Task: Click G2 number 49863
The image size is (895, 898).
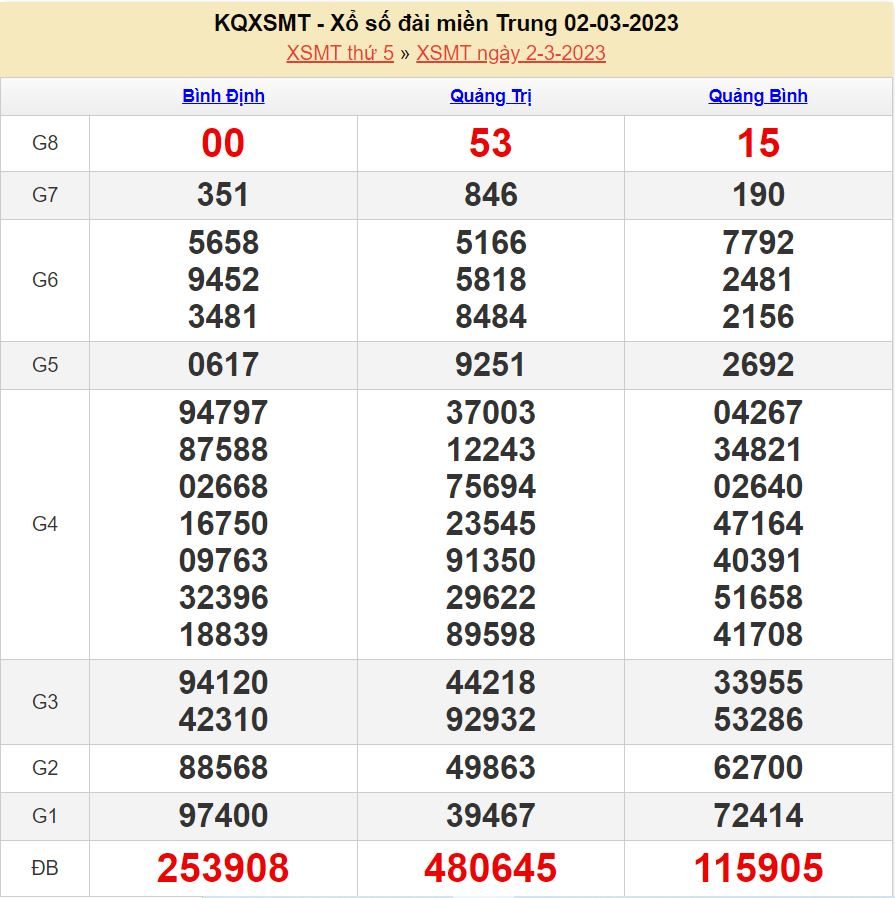Action: click(491, 767)
